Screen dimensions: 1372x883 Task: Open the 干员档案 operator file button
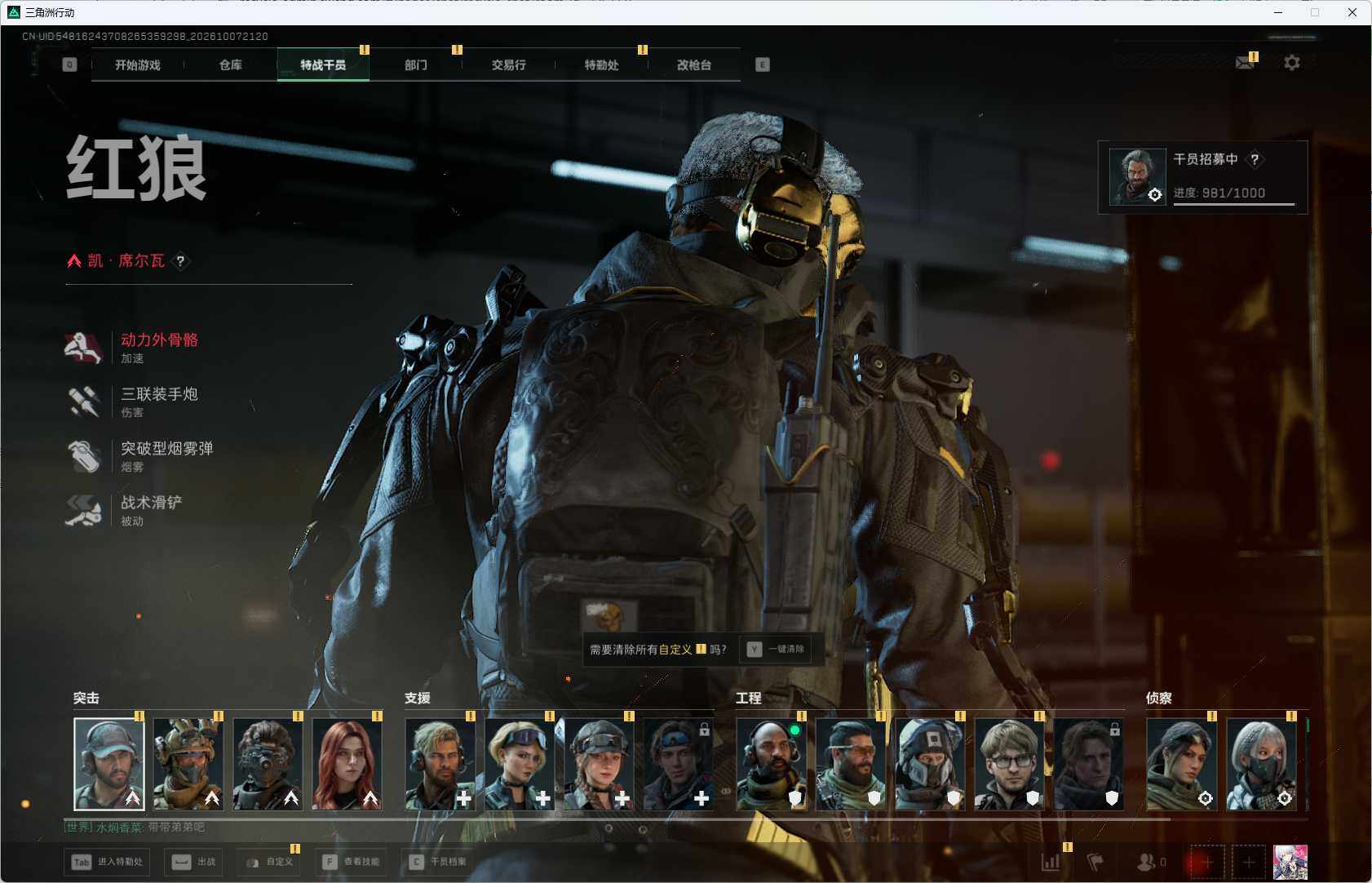437,862
